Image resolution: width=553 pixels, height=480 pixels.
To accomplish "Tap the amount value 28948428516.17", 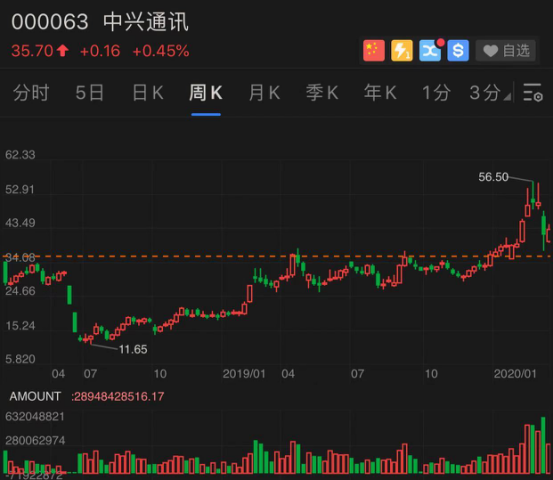I will tap(118, 396).
